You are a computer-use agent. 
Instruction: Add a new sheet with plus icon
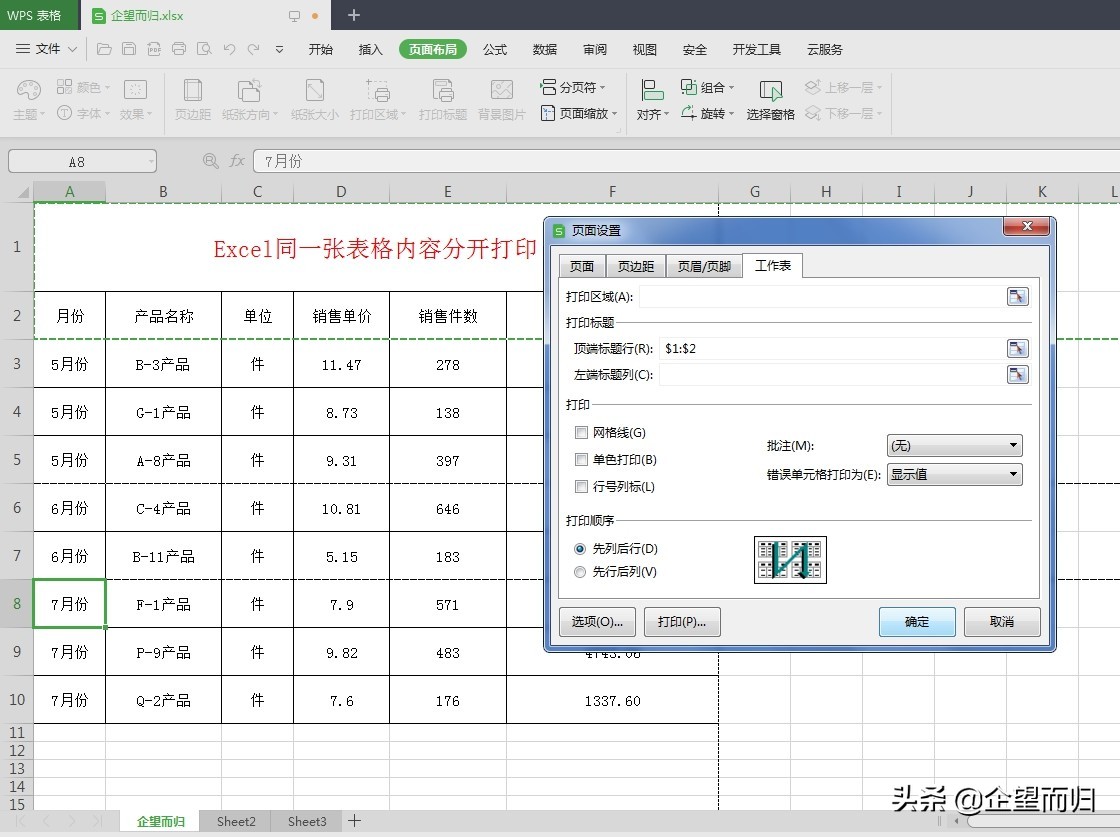coord(354,821)
